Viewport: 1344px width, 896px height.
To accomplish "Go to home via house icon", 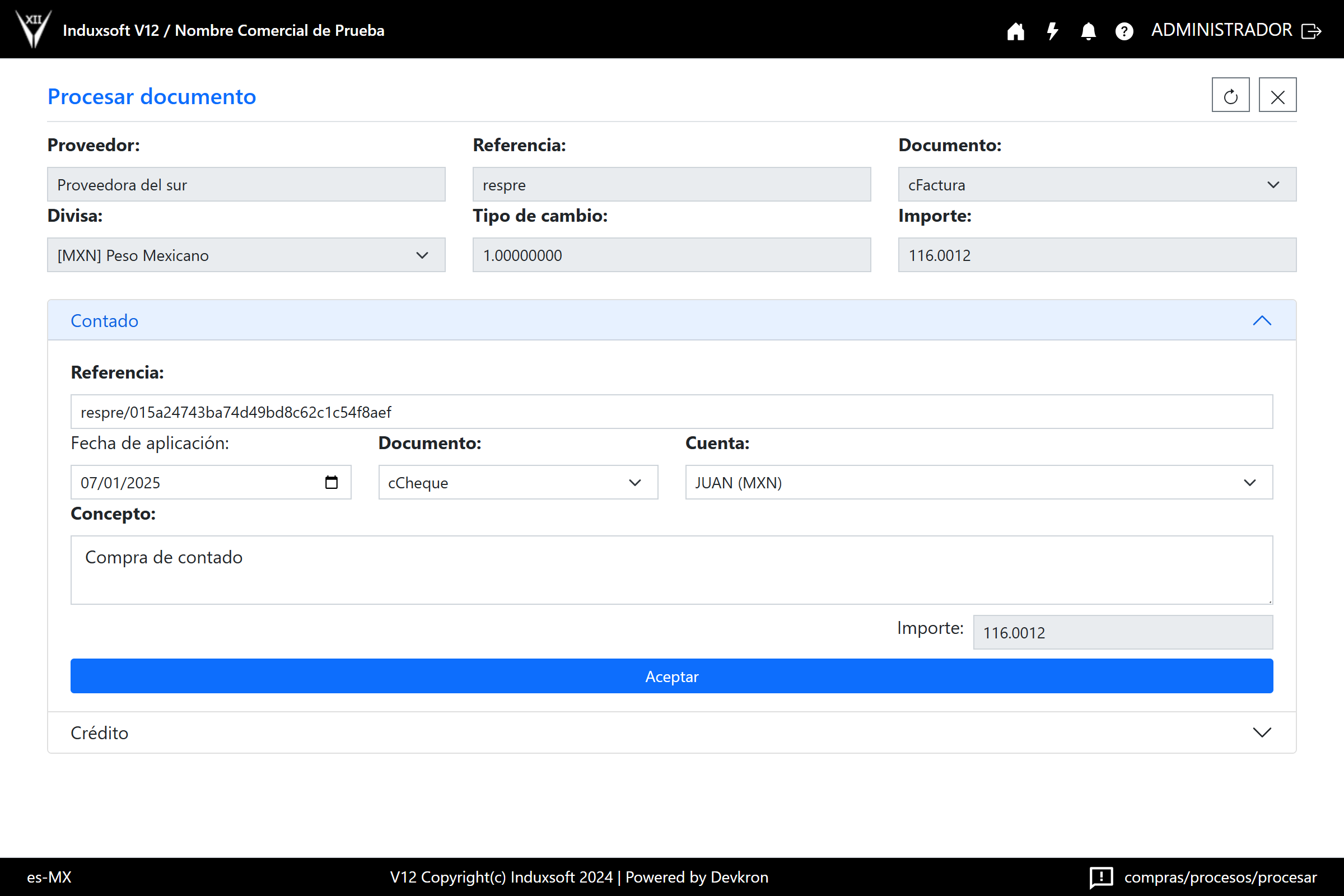I will click(1015, 31).
